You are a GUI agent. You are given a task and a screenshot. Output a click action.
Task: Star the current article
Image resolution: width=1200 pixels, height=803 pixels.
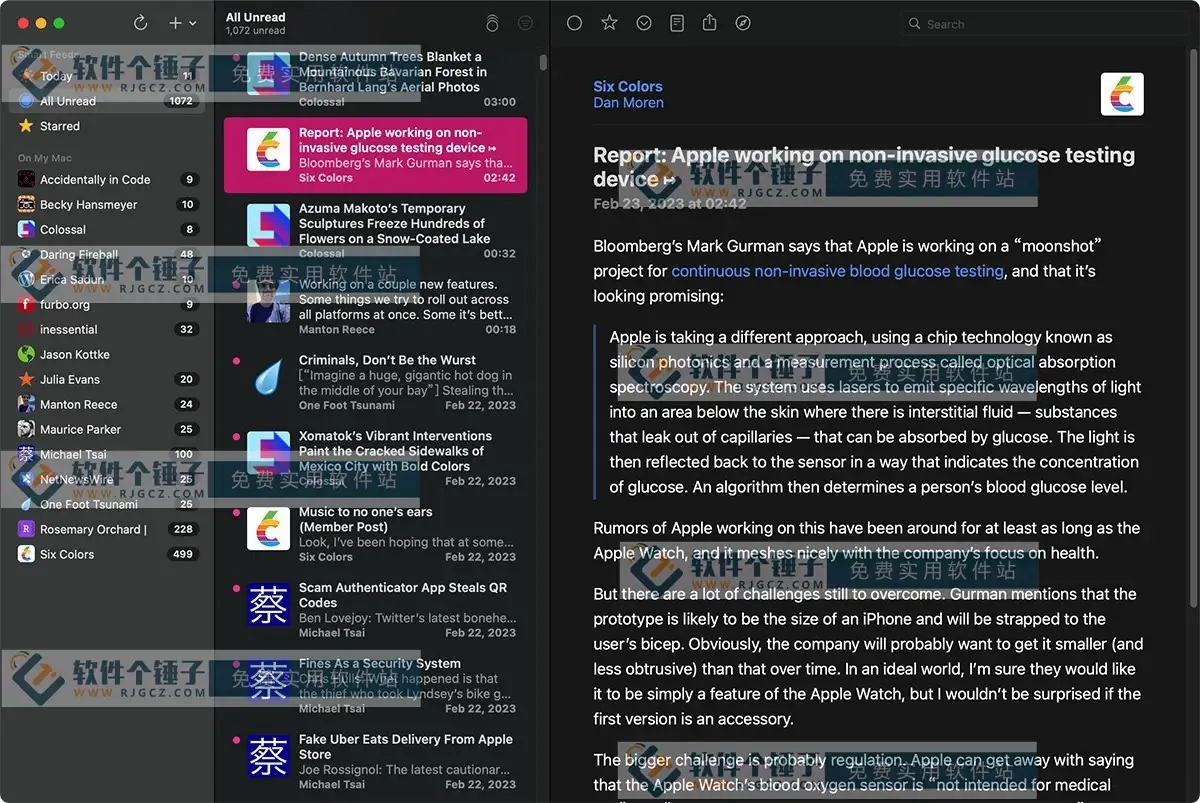point(609,23)
